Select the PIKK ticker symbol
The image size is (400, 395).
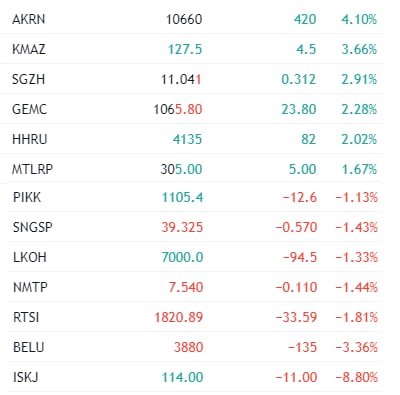(x=27, y=197)
